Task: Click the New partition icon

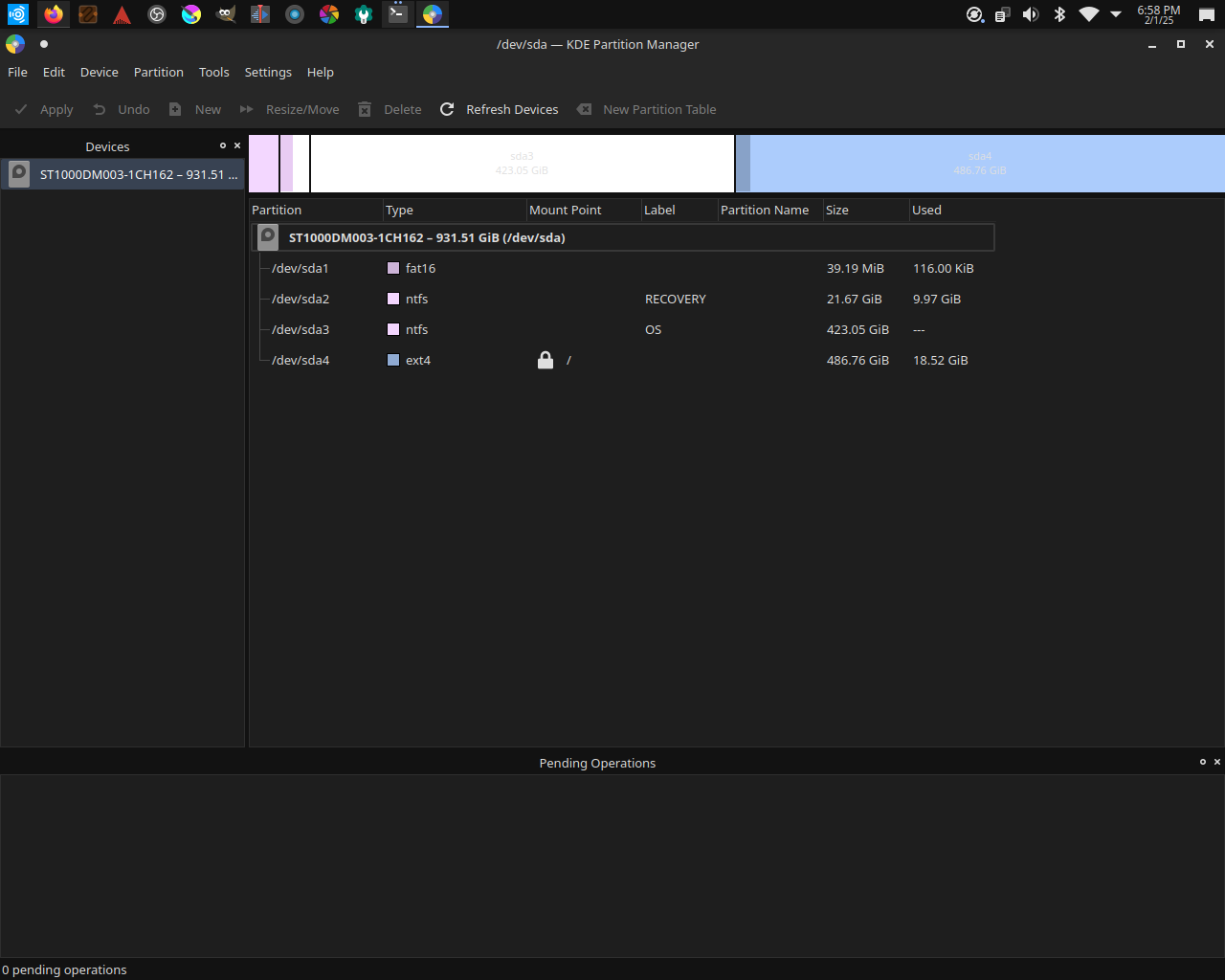Action: pos(175,109)
